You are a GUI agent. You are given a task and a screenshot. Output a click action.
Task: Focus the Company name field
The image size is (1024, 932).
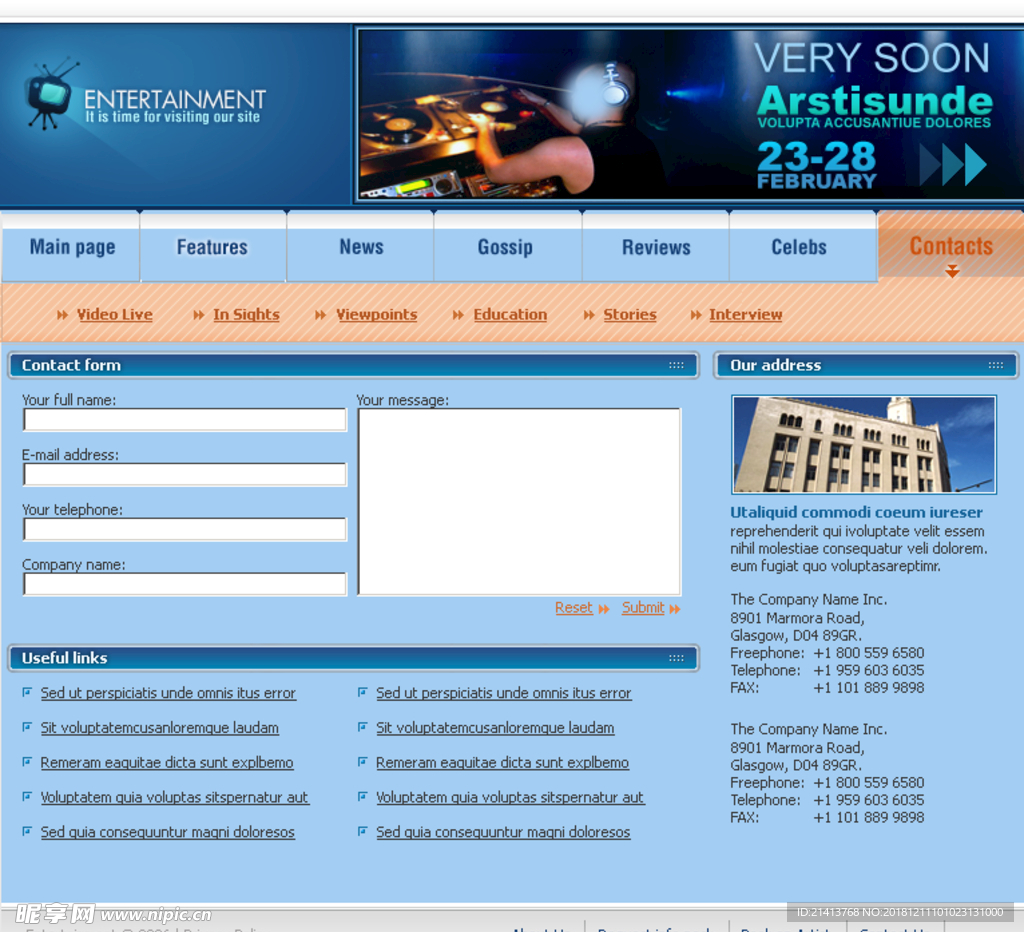[x=185, y=585]
